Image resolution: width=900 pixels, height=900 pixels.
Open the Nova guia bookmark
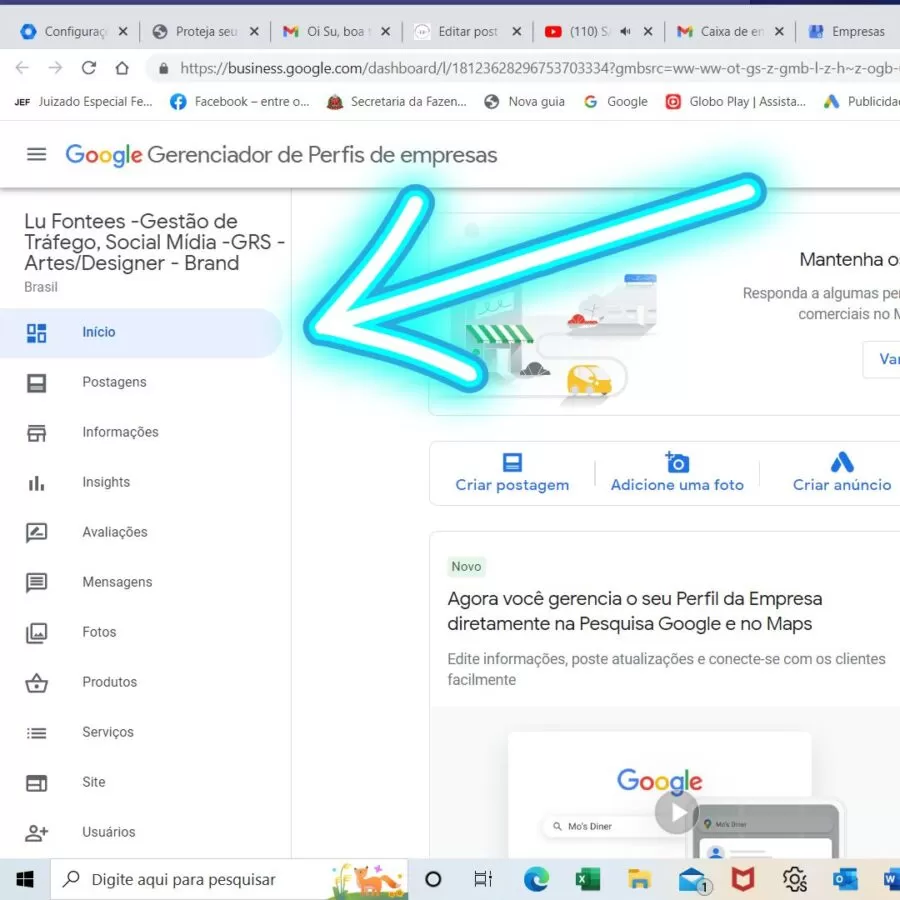[524, 102]
